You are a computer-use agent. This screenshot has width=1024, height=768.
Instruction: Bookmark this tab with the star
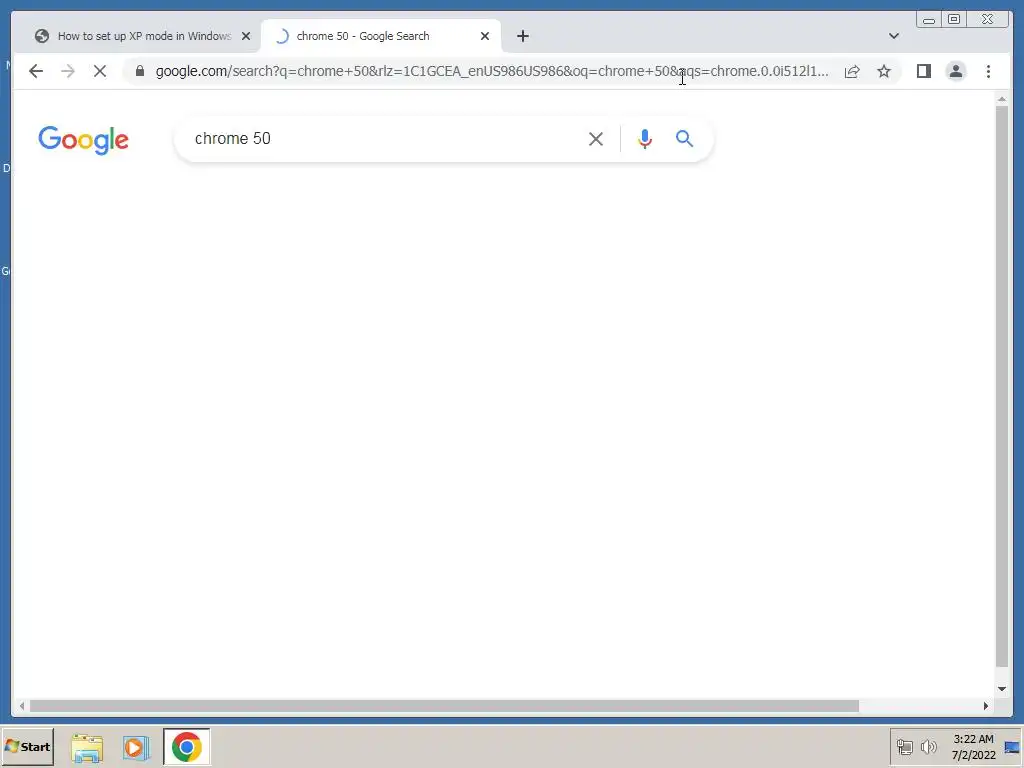tap(884, 71)
